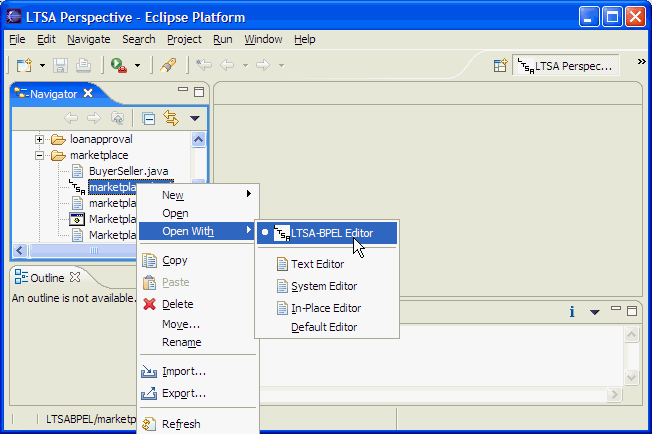The width and height of the screenshot is (652, 434).
Task: Open the Navigator view menu triangle
Action: pyautogui.click(x=195, y=118)
